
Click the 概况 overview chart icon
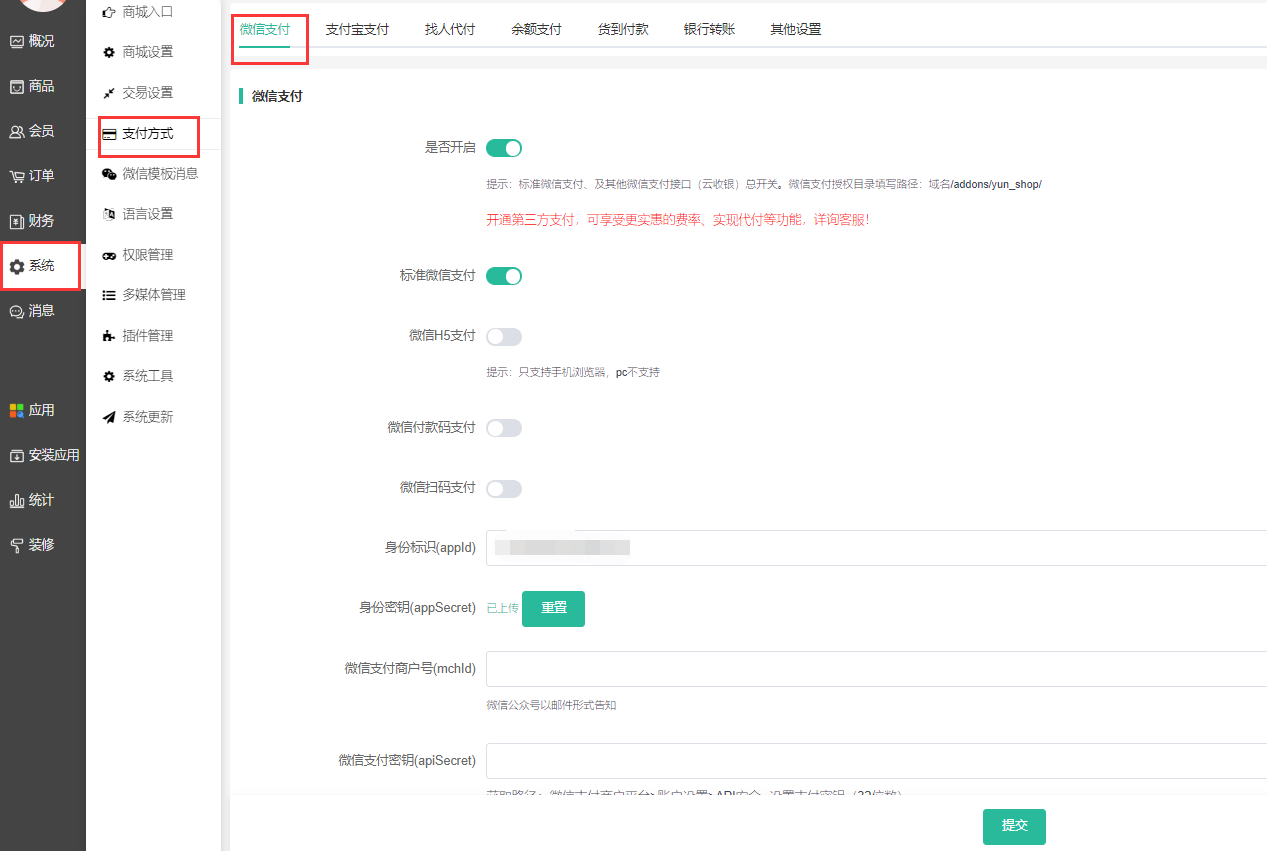pyautogui.click(x=17, y=42)
